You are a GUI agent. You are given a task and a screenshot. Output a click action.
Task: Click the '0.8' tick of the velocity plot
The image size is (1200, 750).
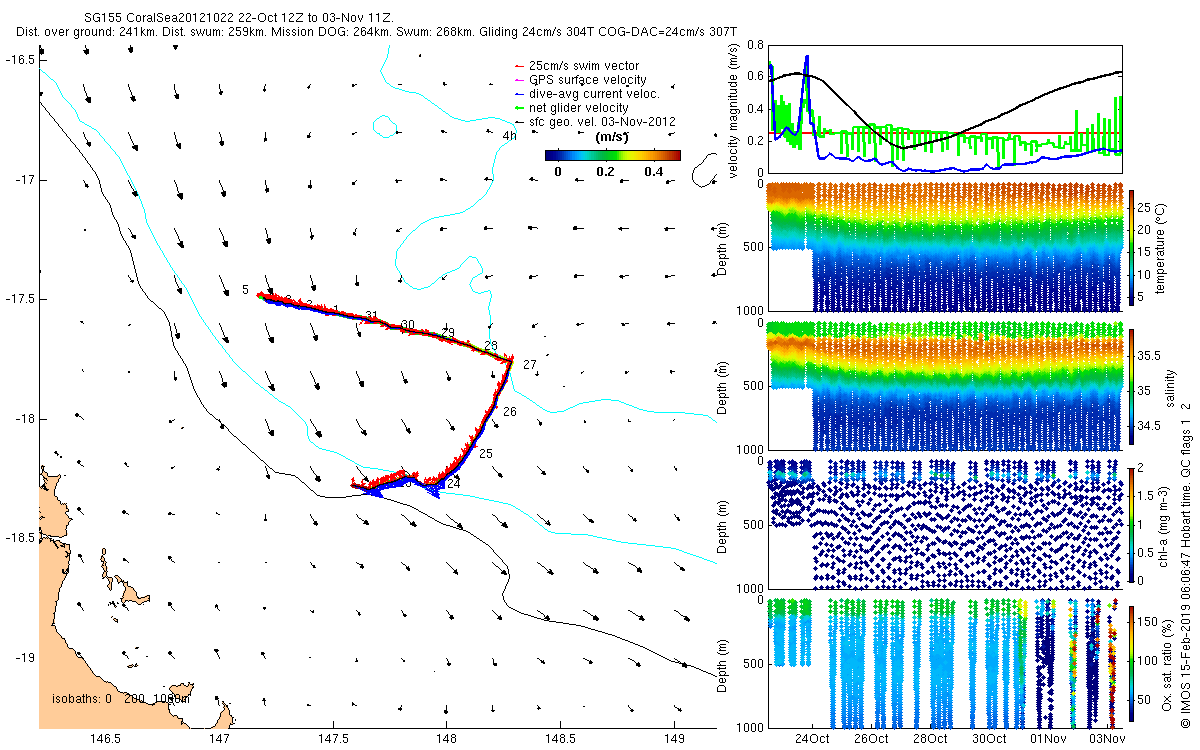754,45
